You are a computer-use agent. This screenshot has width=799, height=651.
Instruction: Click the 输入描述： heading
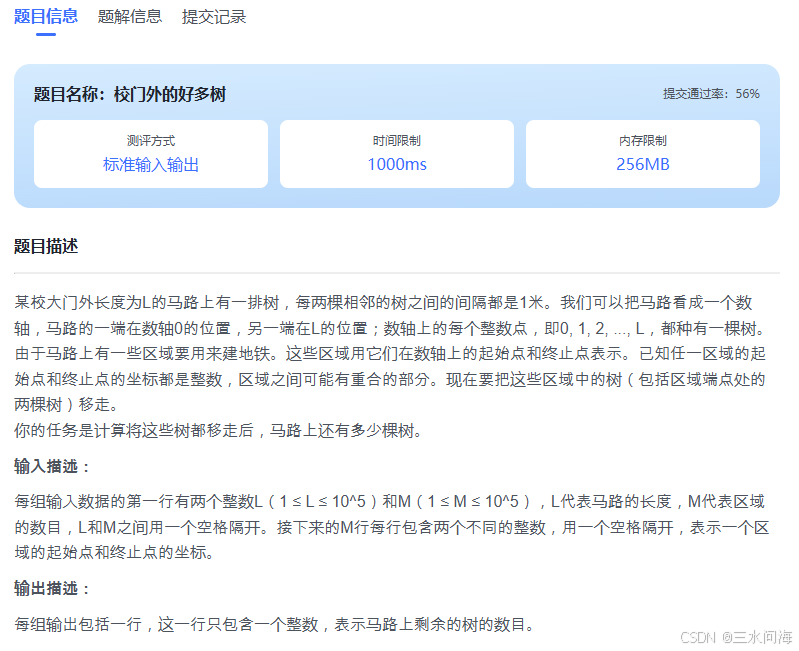tap(52, 466)
